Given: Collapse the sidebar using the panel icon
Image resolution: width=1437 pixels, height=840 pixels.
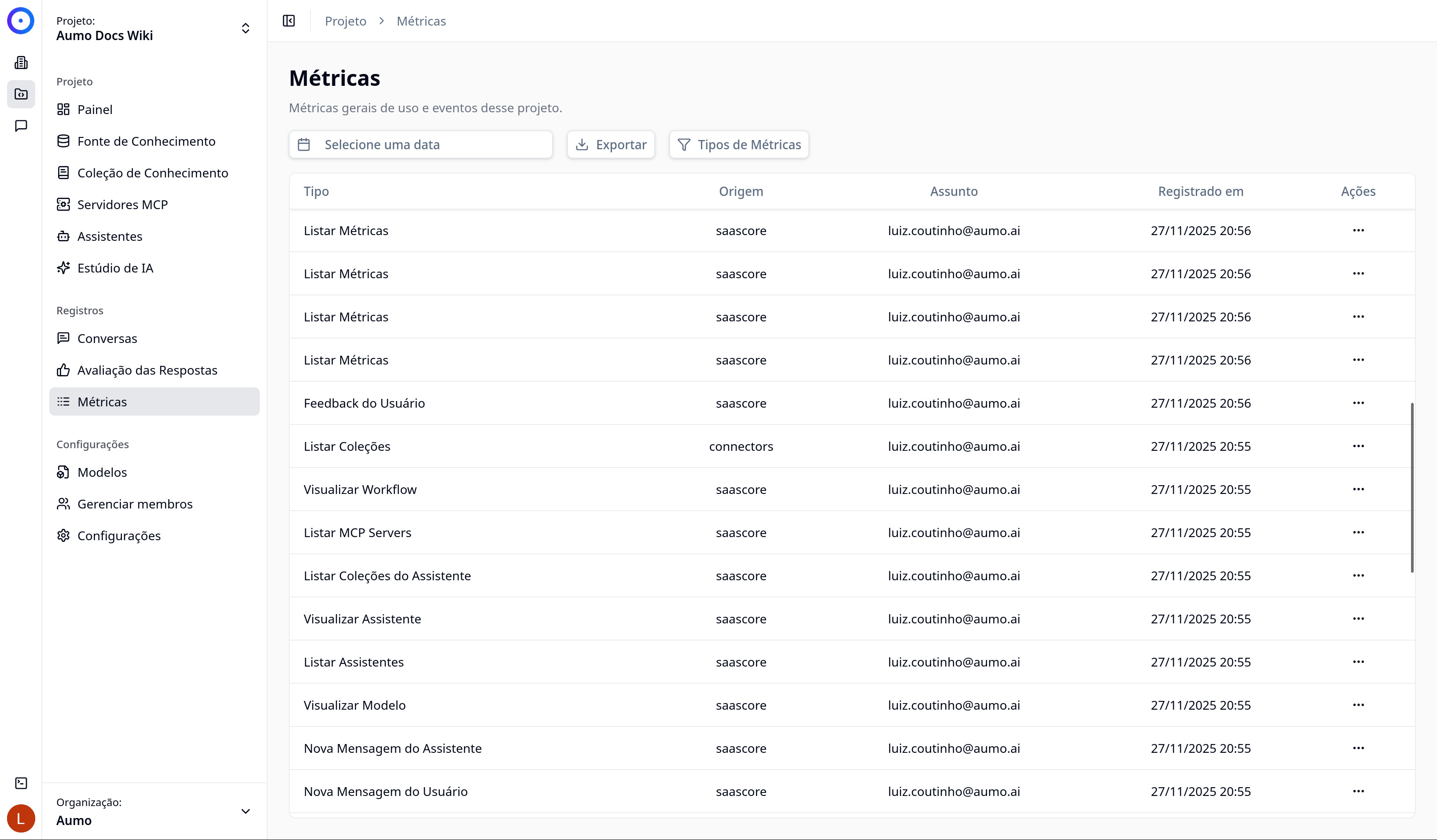Looking at the screenshot, I should click(288, 21).
